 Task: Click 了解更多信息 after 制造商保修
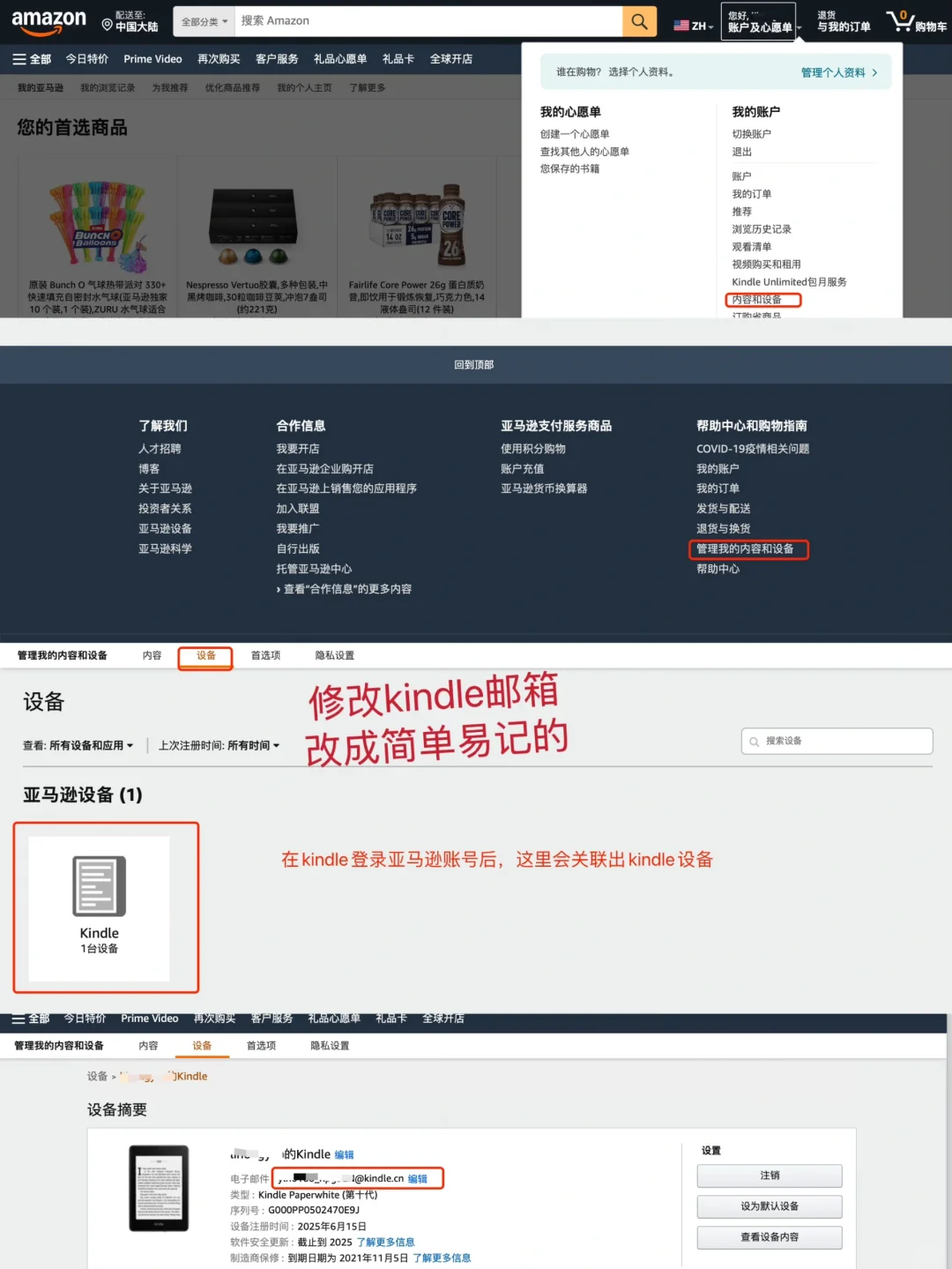(442, 1258)
